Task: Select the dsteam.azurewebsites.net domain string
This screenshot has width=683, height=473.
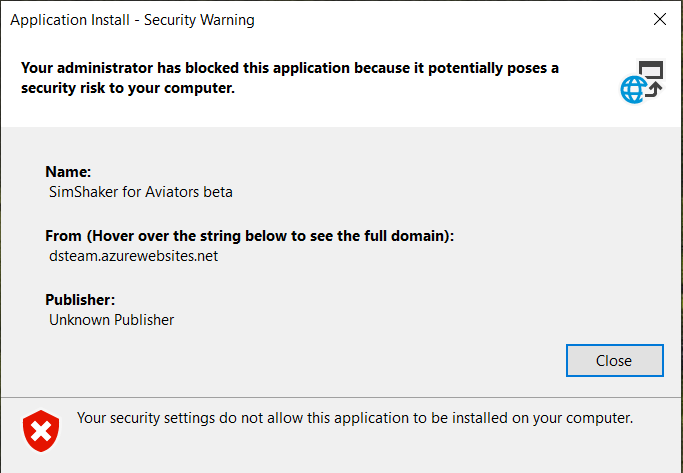Action: coord(133,256)
